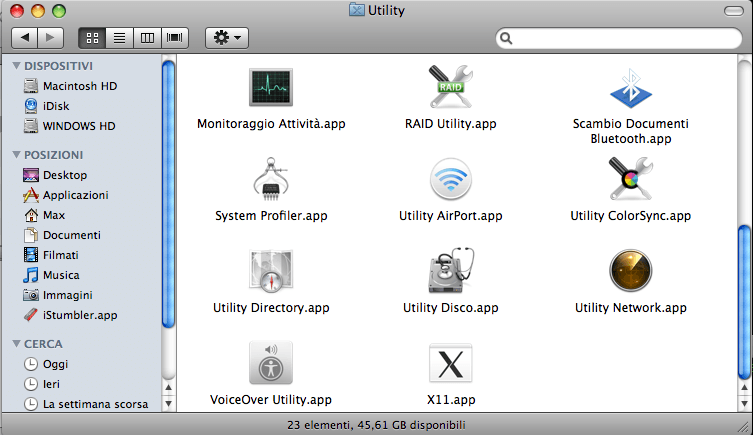
Task: Show Oggi saved search
Action: 46,364
